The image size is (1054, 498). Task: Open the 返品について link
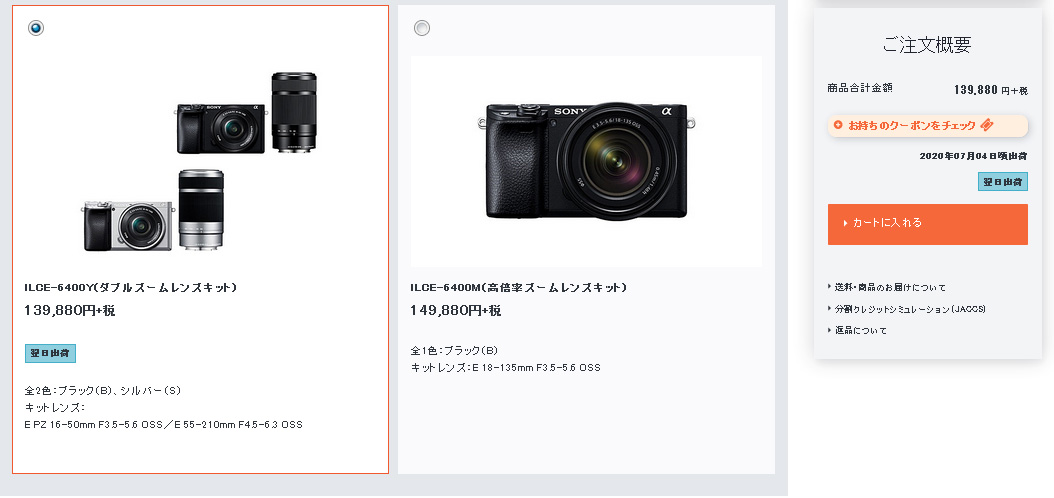click(x=861, y=331)
